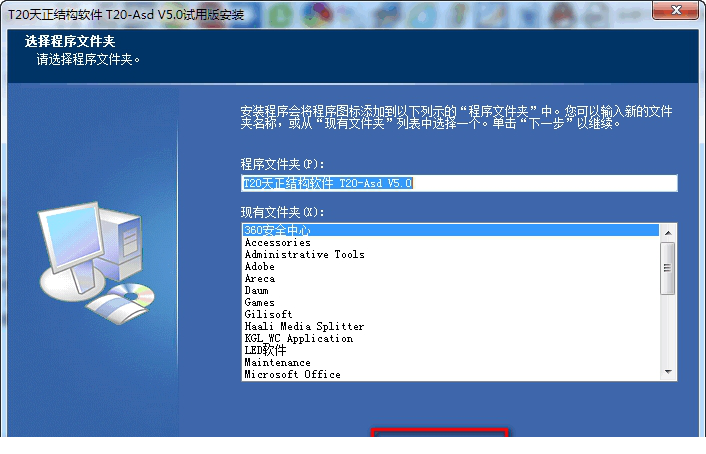This screenshot has height=454, width=706.
Task: Choose Daum from the folder list
Action: coord(451,291)
